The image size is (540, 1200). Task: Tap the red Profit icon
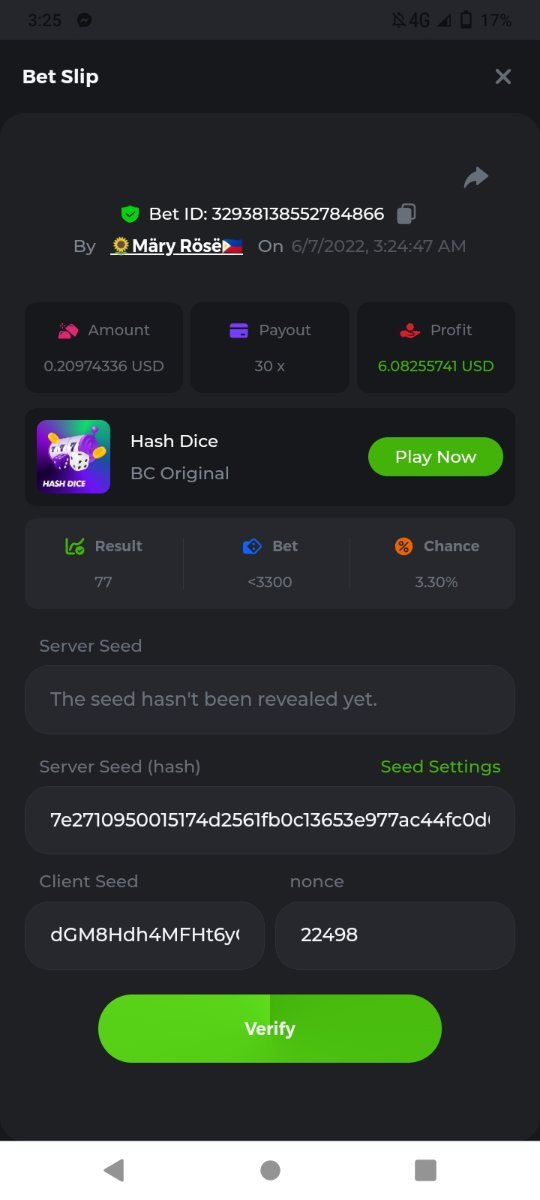409,330
